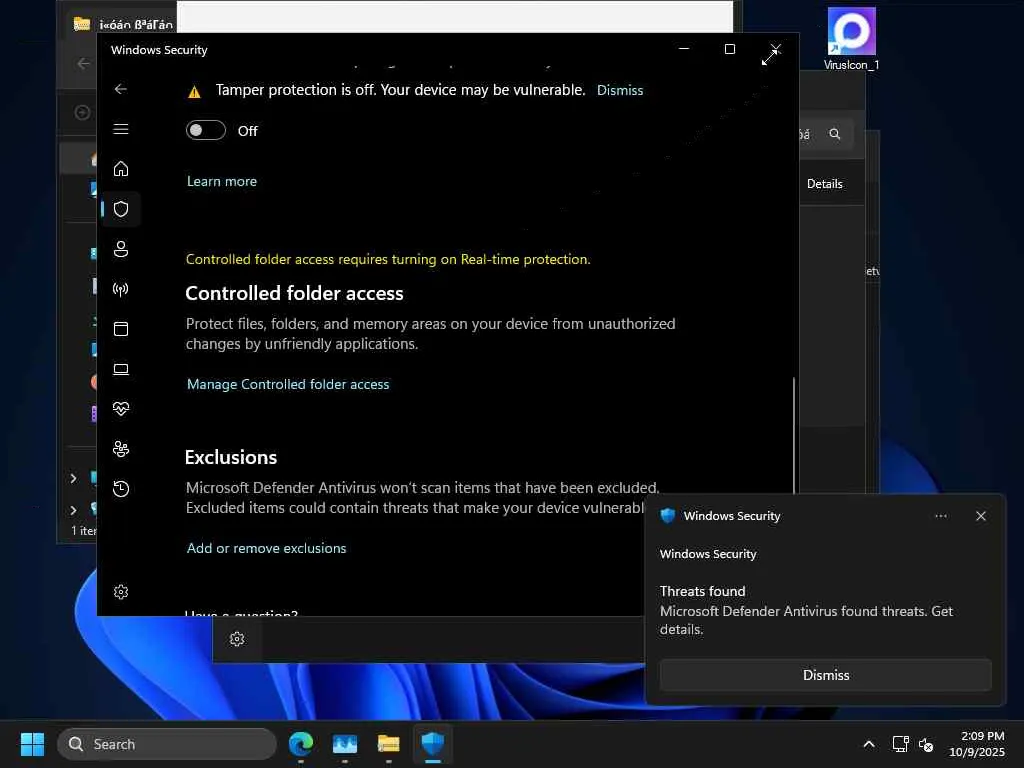Launch Microsoft Edge from taskbar
Image resolution: width=1024 pixels, height=768 pixels.
click(301, 743)
